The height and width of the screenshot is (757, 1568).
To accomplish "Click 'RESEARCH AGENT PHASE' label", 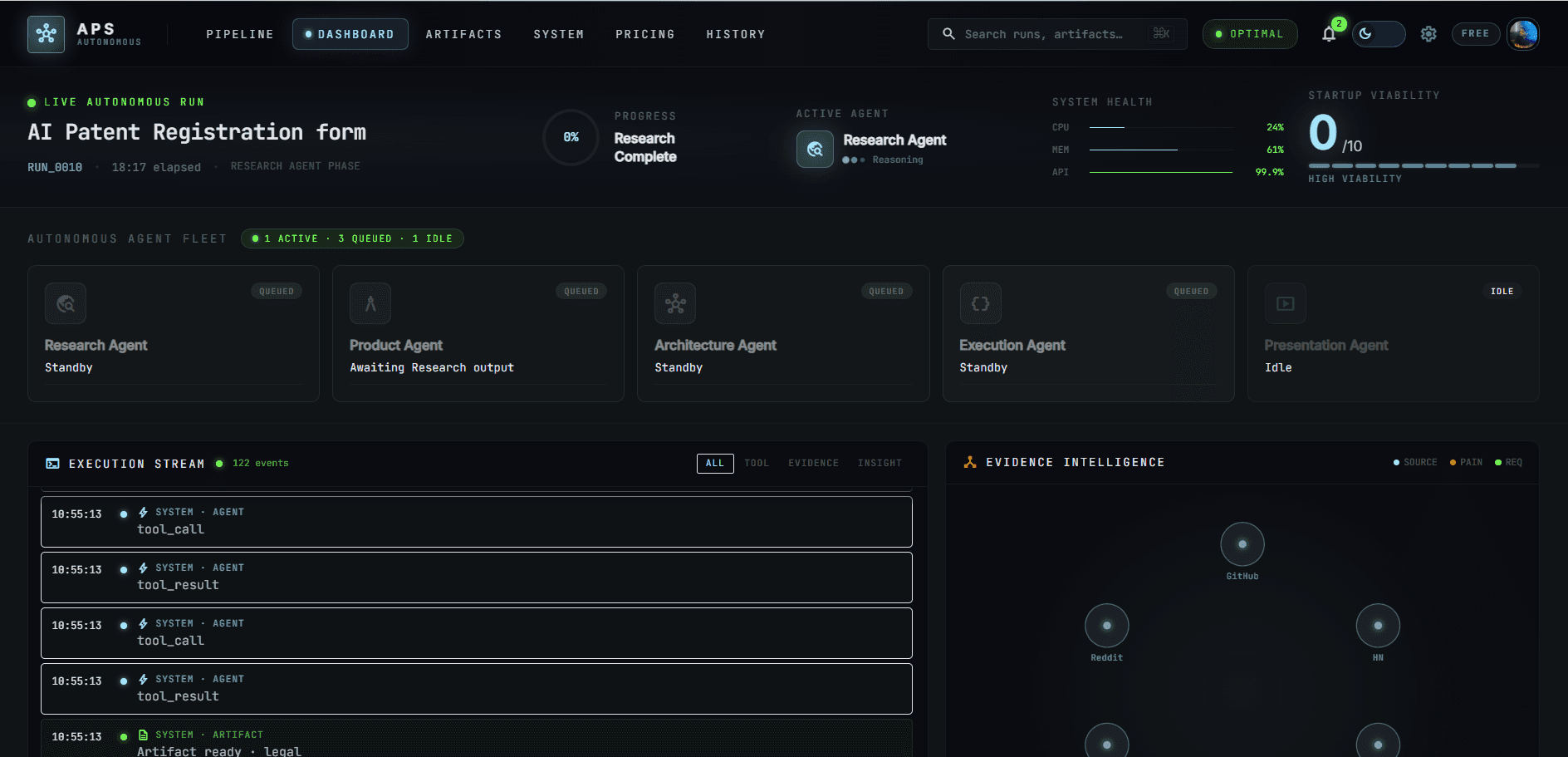I will click(296, 166).
